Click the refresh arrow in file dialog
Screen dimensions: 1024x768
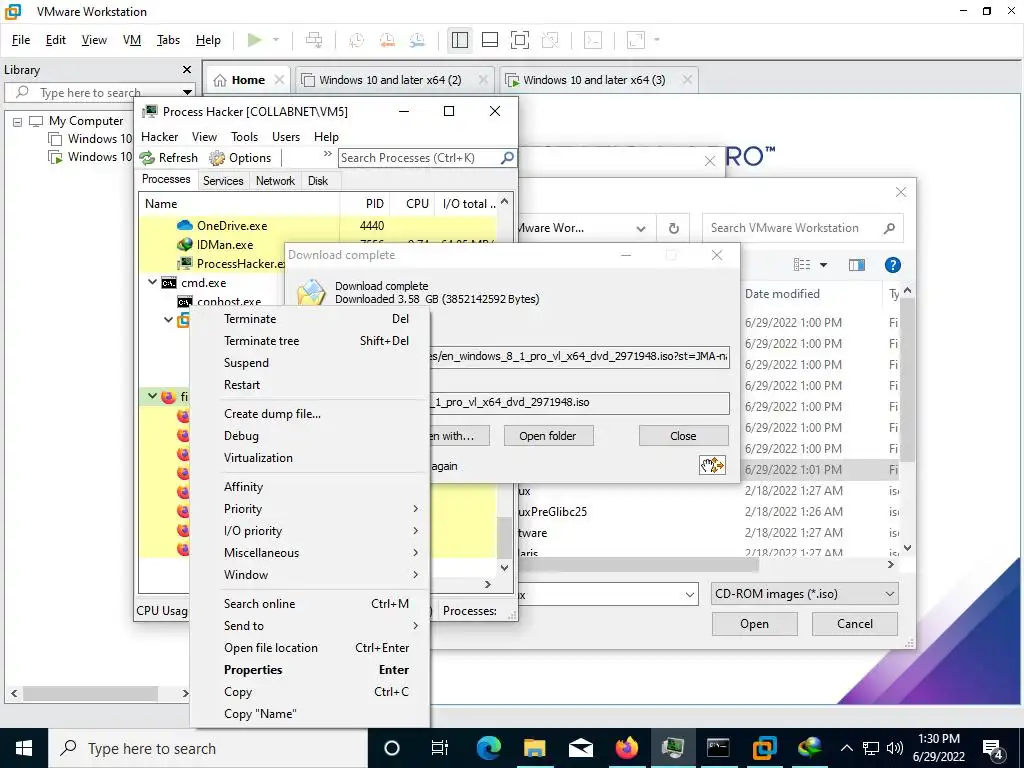(673, 228)
